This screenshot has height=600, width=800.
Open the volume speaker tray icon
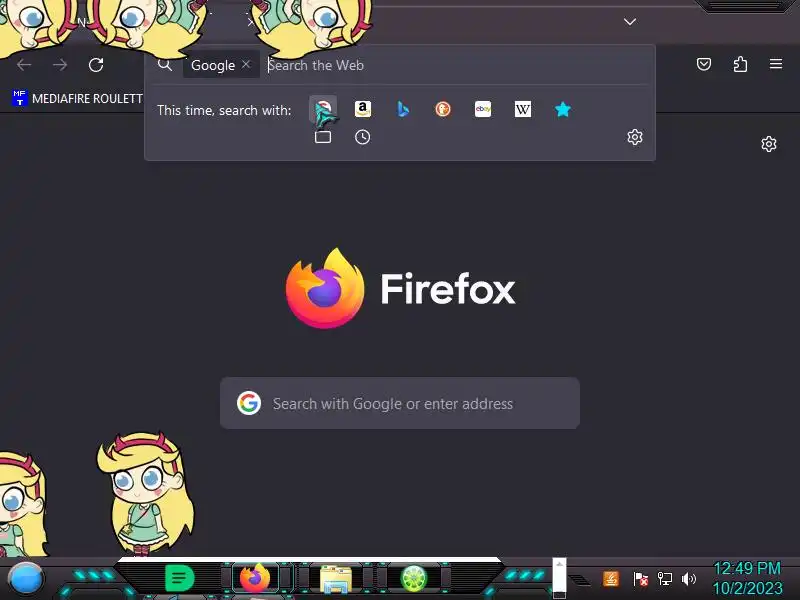pos(689,579)
